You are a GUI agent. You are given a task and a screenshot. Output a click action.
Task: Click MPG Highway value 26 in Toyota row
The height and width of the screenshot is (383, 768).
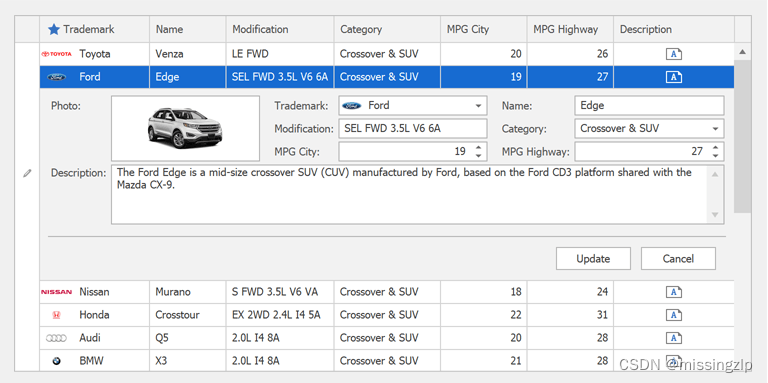tap(570, 54)
